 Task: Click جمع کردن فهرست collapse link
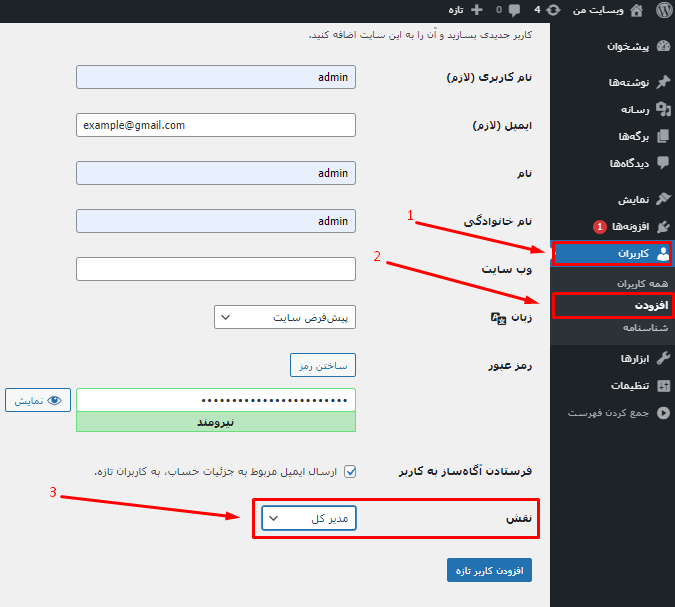point(608,413)
